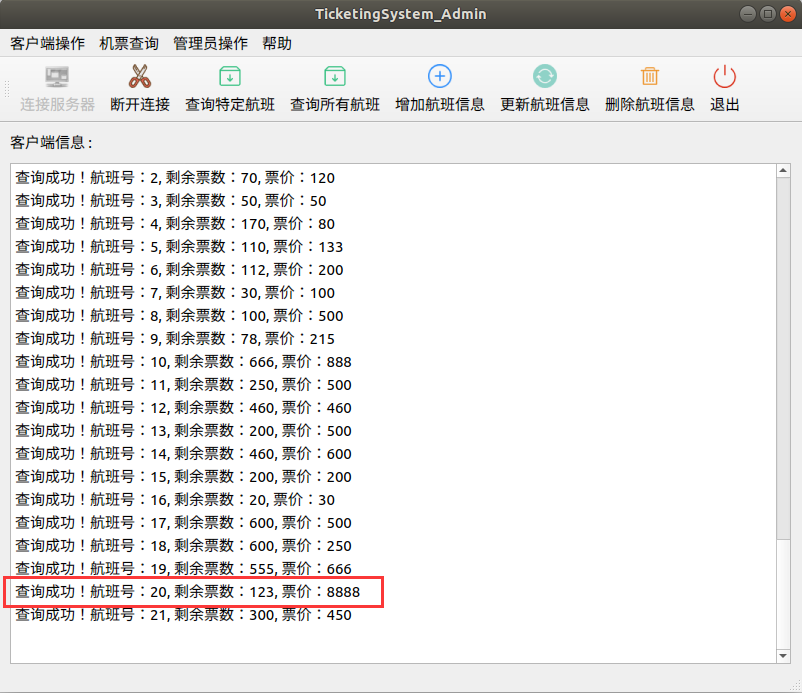Maximize the TicketingSystem_Admin window
Image resolution: width=802 pixels, height=693 pixels.
767,14
